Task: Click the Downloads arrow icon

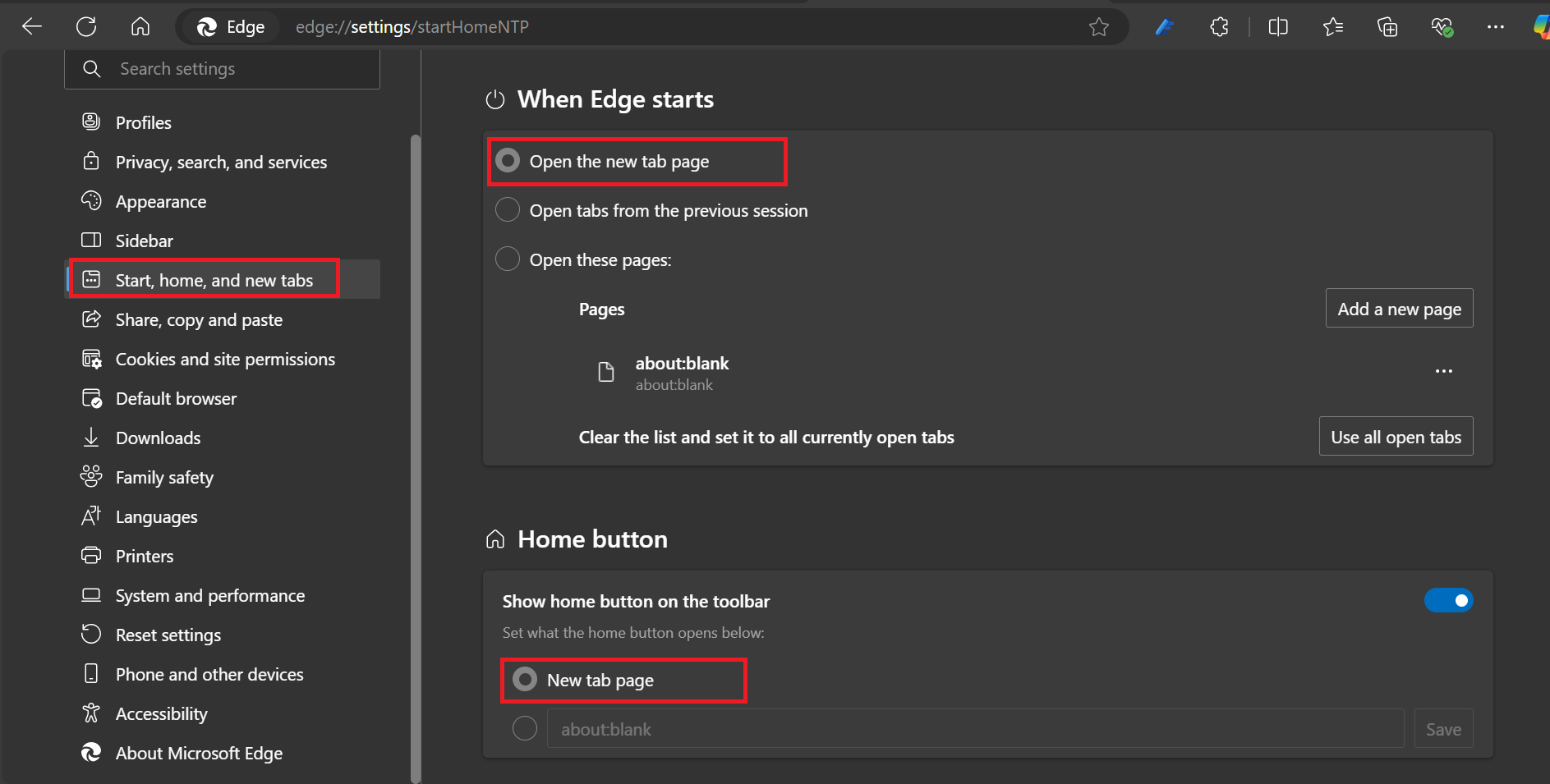Action: [x=91, y=437]
